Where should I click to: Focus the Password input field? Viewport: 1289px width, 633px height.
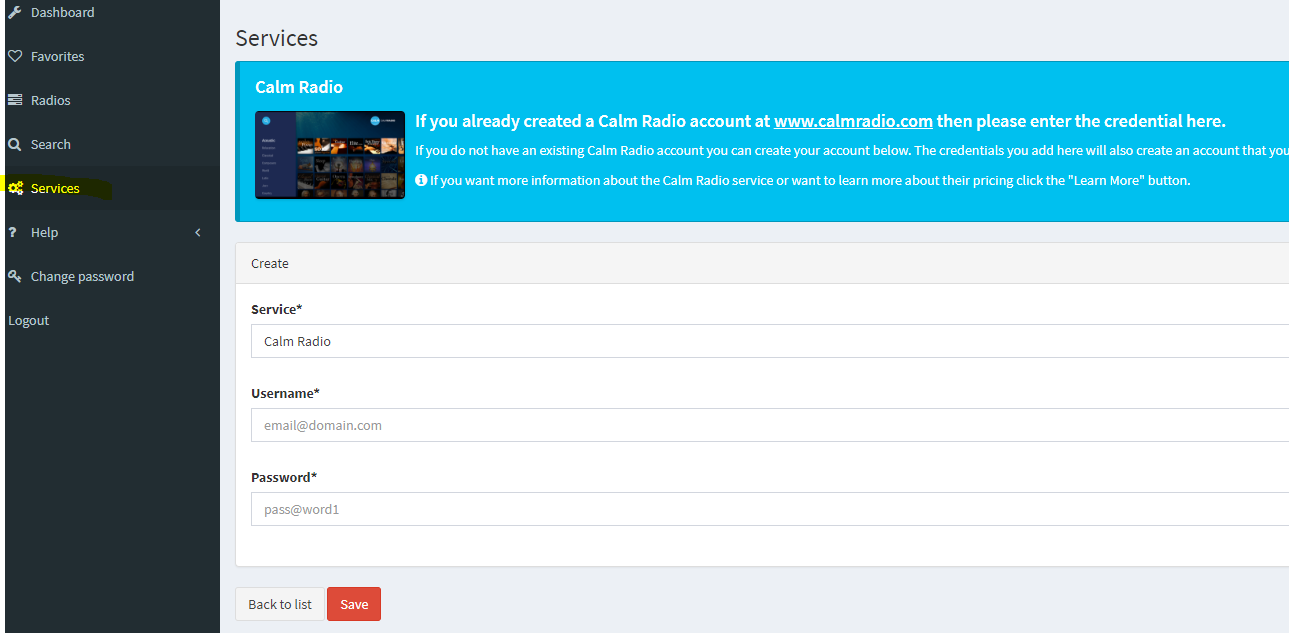coord(770,509)
